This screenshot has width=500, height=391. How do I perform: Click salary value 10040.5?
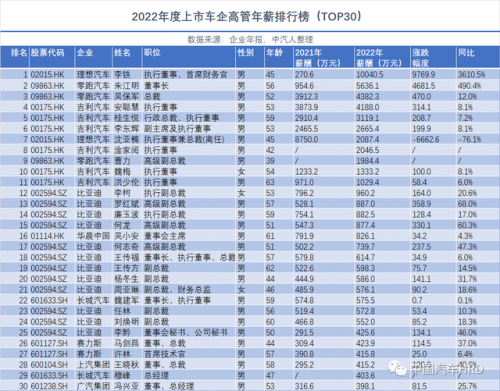370,74
